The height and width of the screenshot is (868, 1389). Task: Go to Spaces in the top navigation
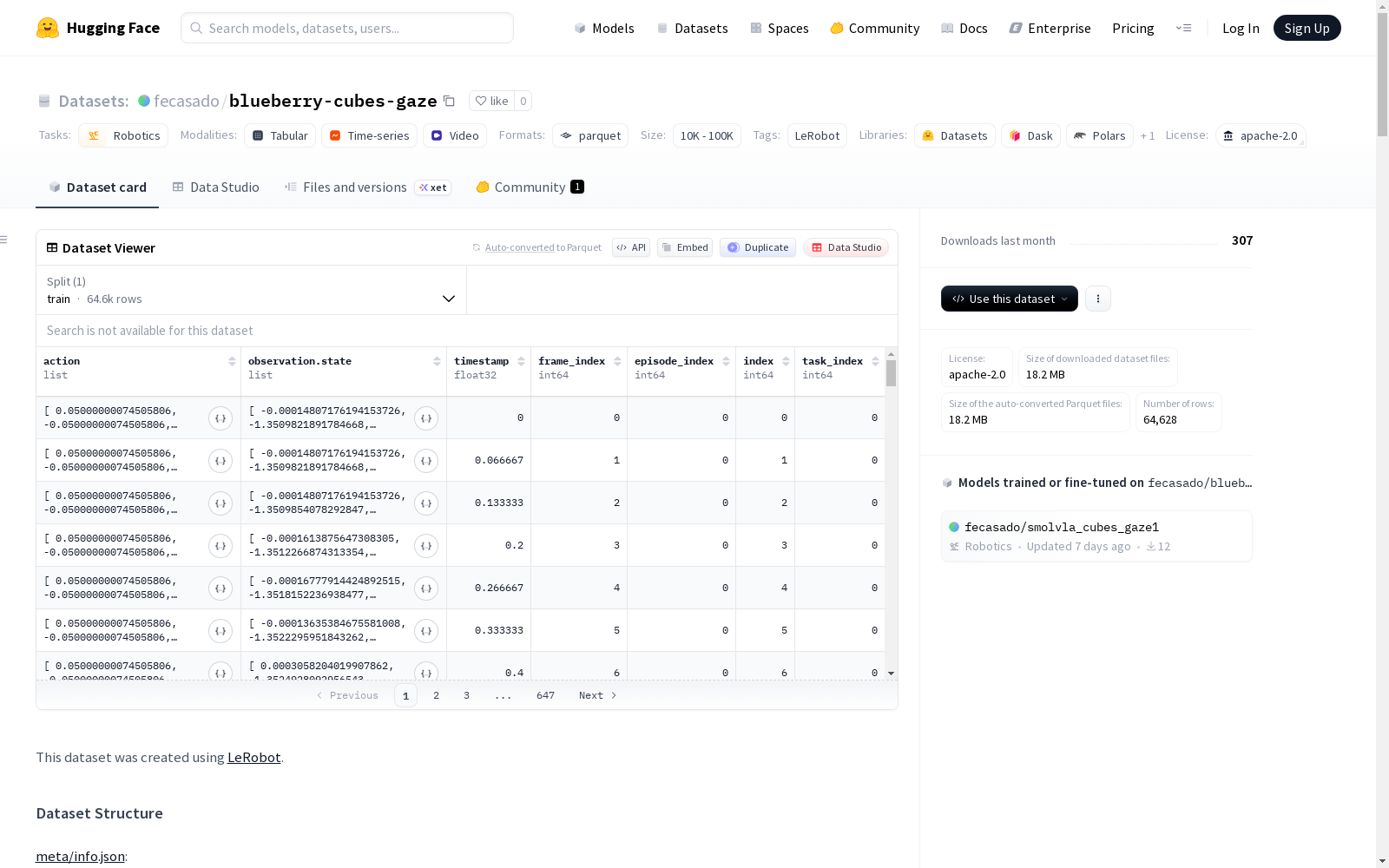tap(780, 28)
